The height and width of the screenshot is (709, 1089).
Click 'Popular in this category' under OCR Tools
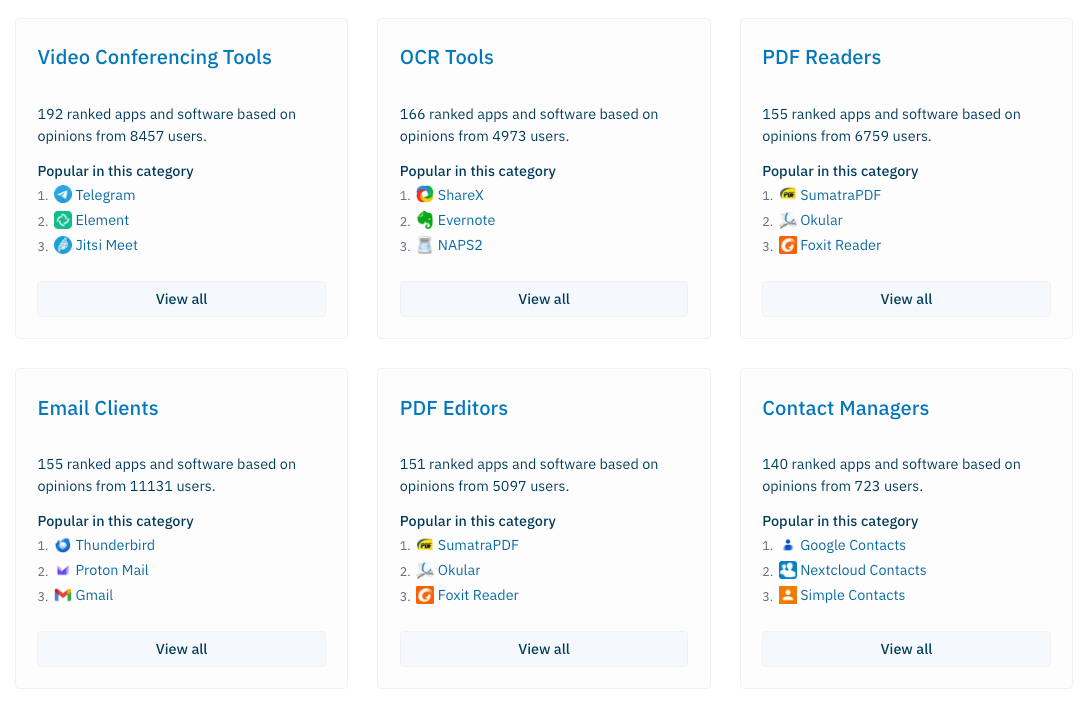point(478,171)
